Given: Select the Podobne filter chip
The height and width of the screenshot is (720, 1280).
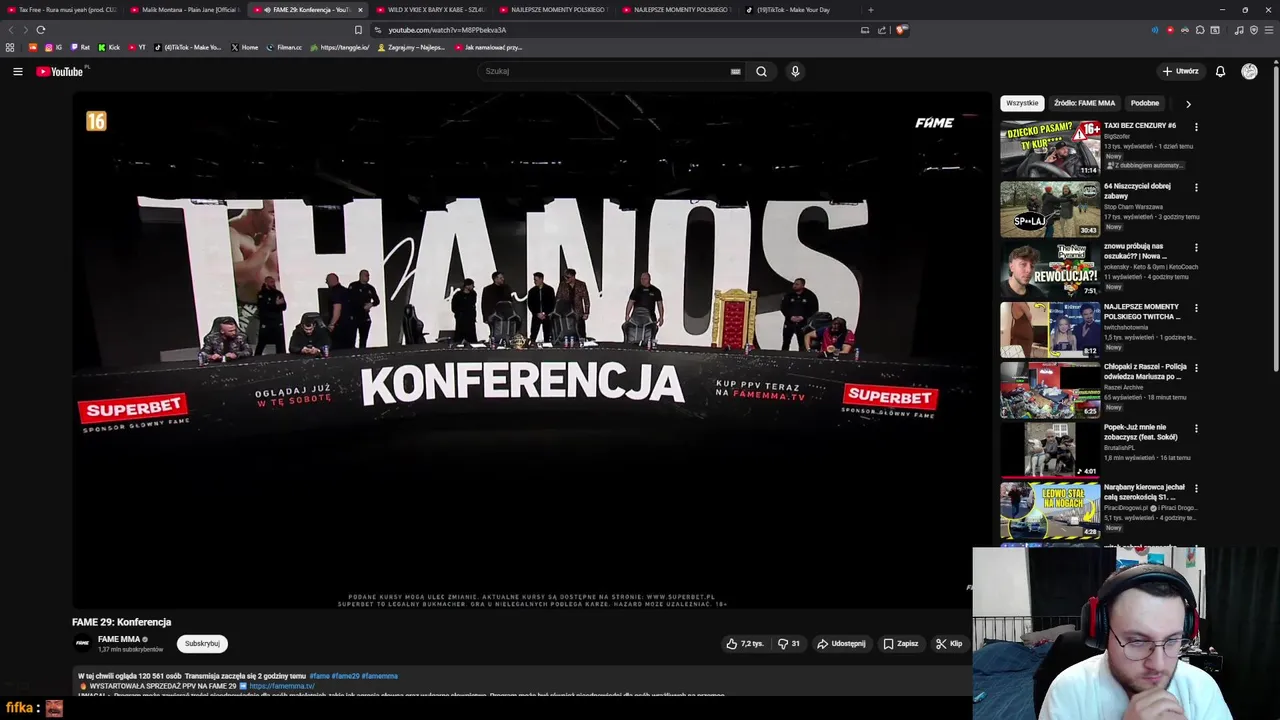Looking at the screenshot, I should click(x=1145, y=103).
